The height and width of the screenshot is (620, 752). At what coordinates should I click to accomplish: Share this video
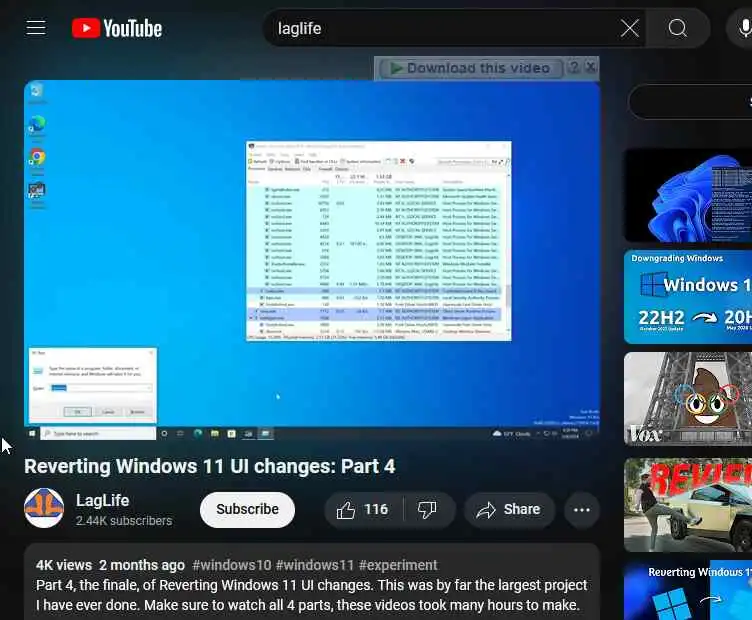click(x=509, y=510)
